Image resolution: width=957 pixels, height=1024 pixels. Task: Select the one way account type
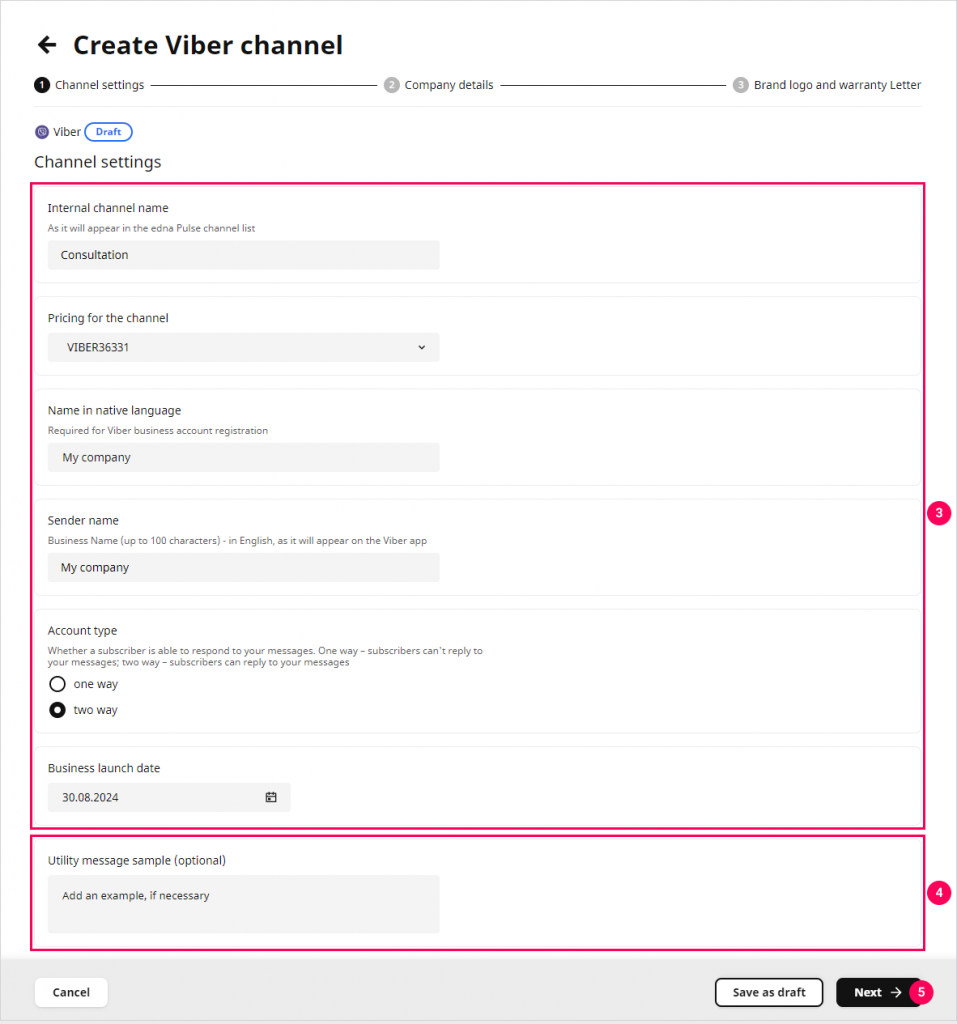click(58, 684)
